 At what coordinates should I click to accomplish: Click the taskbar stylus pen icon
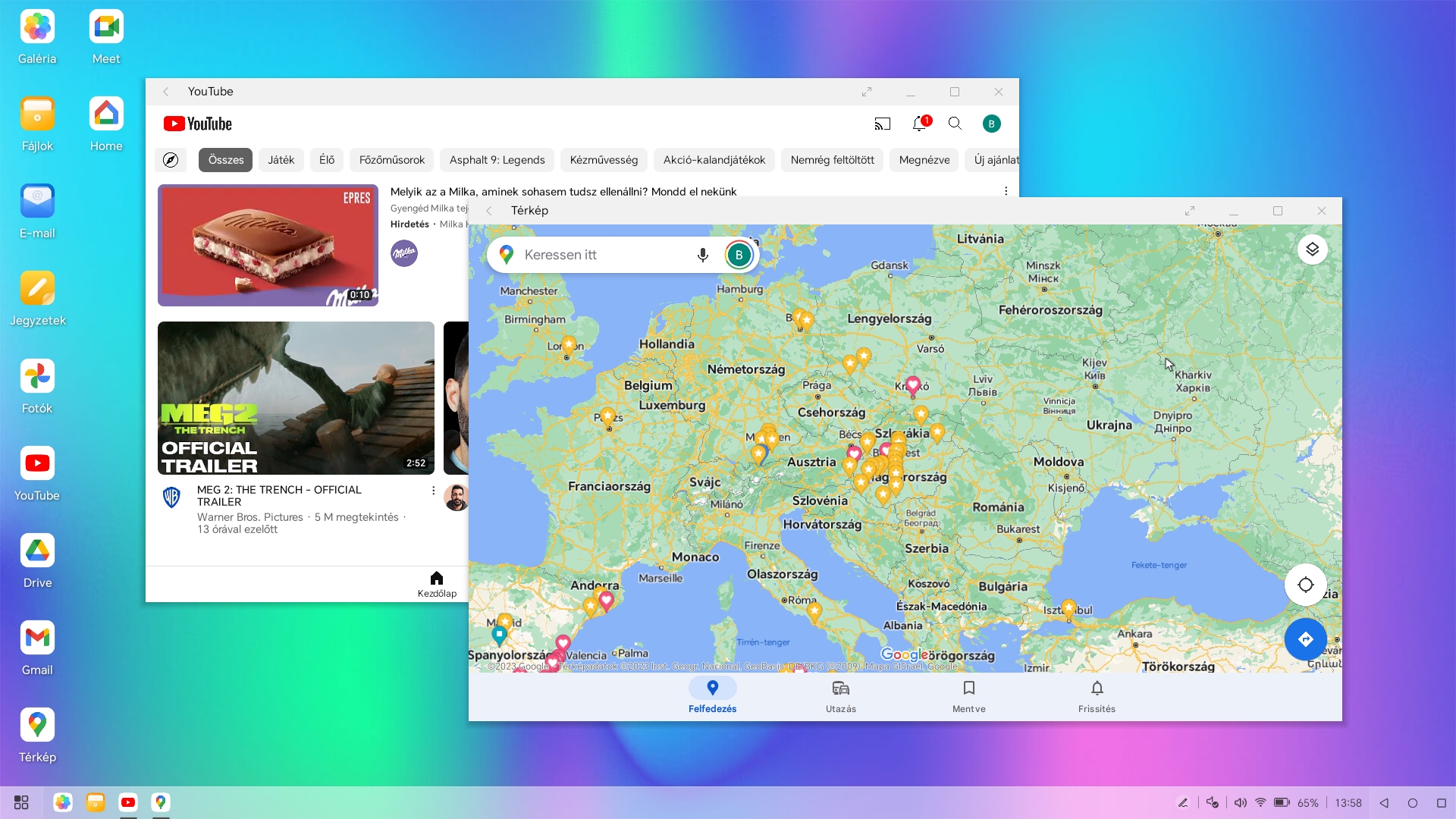[1183, 802]
